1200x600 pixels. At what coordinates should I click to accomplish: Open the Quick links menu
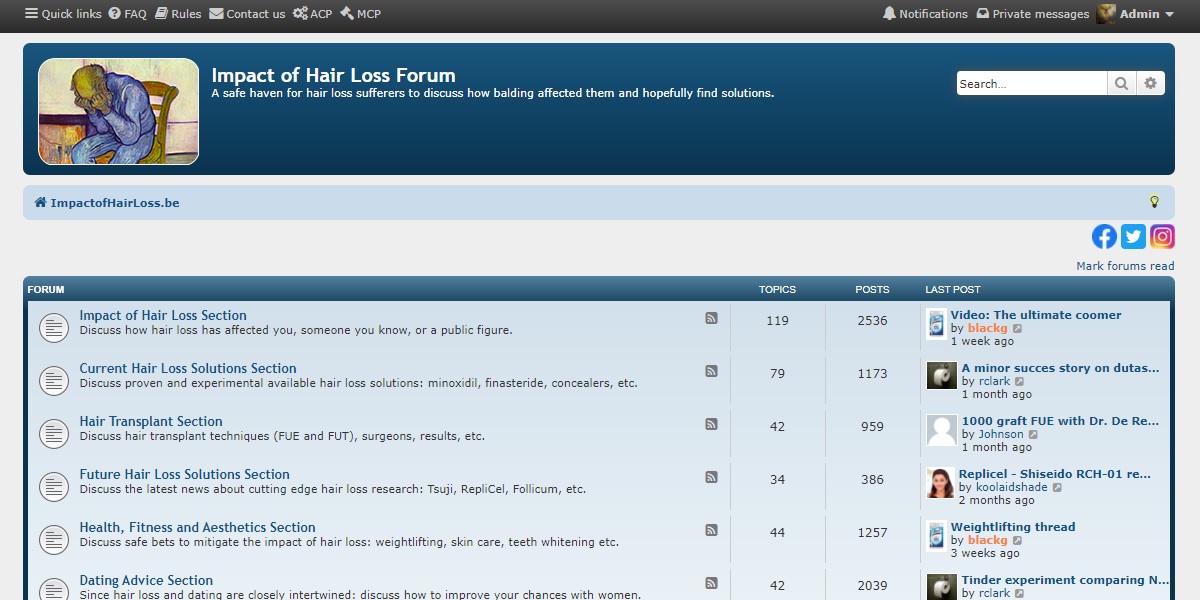tap(62, 14)
